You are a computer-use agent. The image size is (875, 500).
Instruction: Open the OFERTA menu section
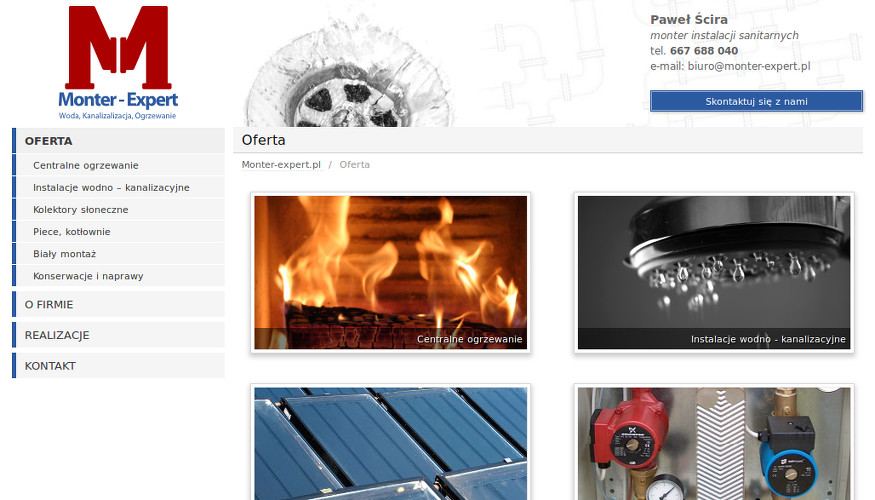pos(118,141)
